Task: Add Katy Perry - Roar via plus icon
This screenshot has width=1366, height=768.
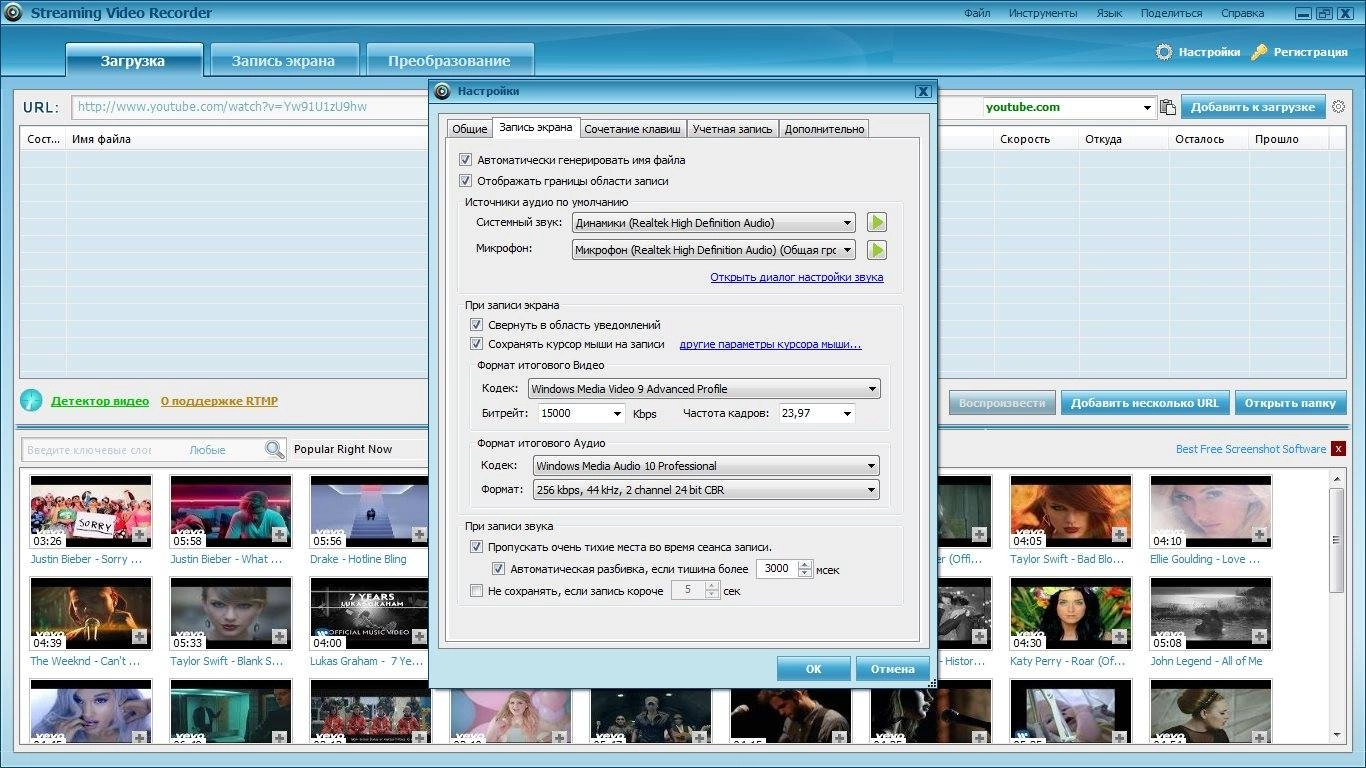Action: click(x=1119, y=637)
